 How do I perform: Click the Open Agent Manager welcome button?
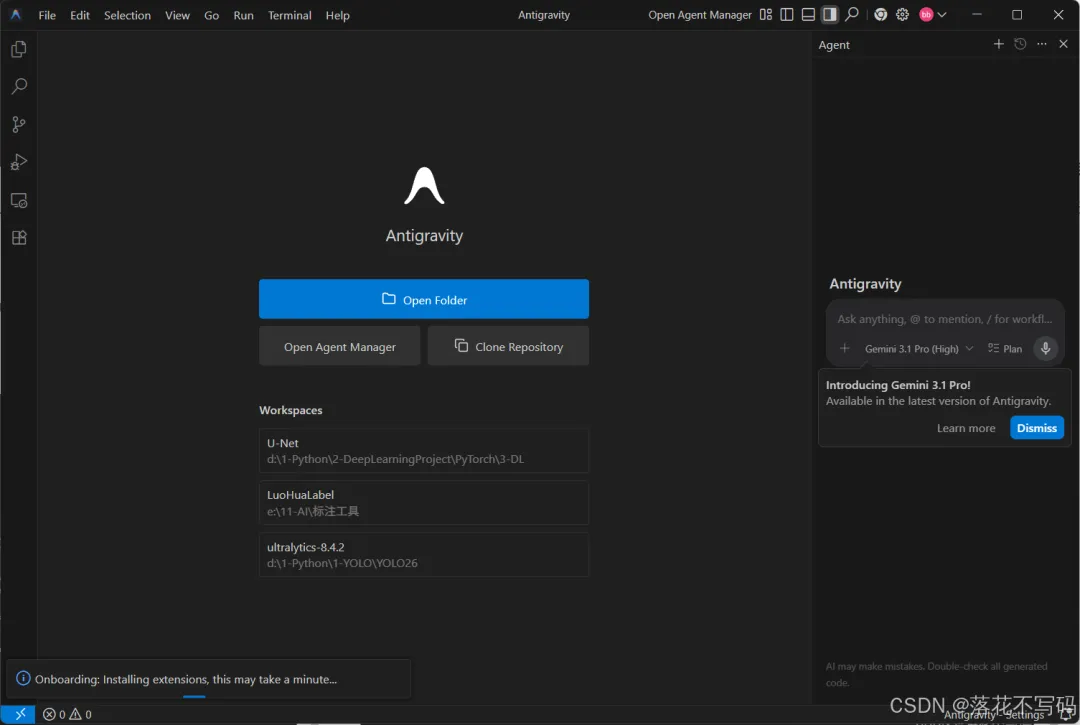340,346
